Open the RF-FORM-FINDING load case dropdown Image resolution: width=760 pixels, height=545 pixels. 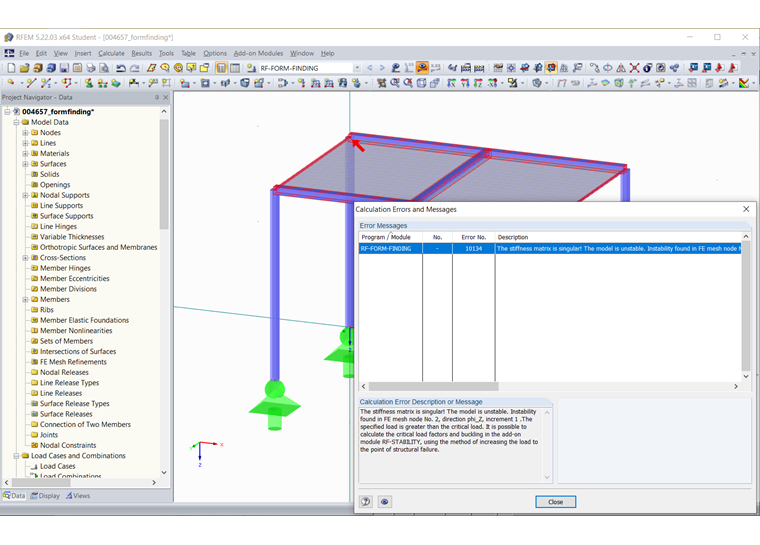pos(357,68)
